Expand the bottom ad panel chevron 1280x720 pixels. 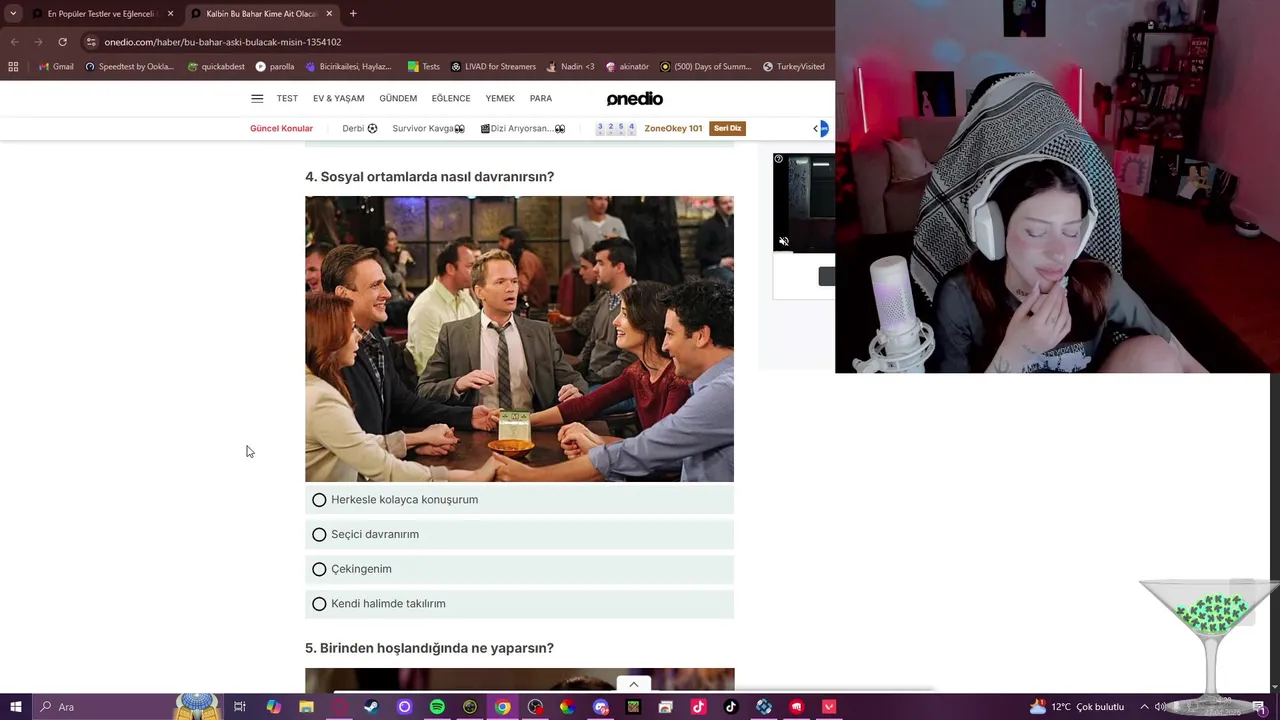pos(633,685)
